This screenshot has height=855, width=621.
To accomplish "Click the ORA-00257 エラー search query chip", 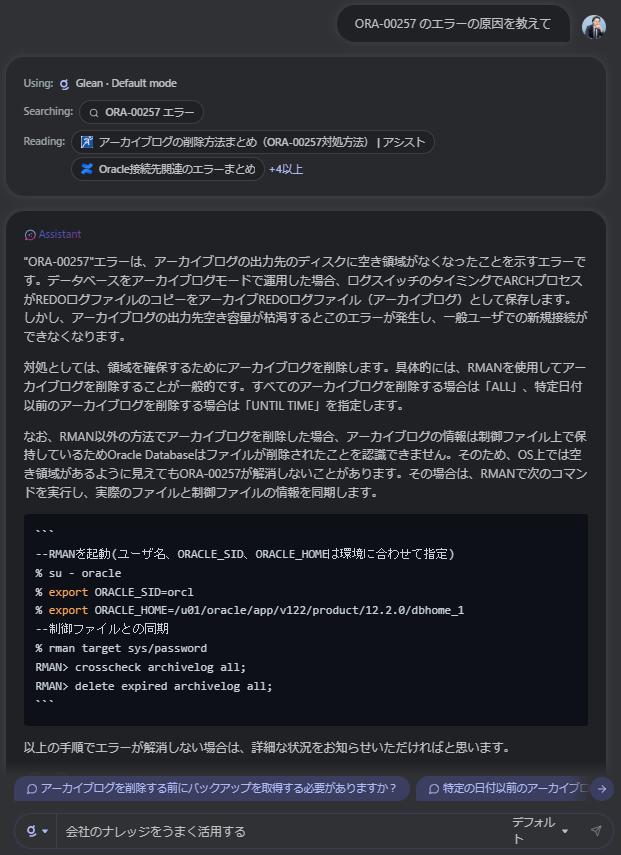I will pos(141,112).
